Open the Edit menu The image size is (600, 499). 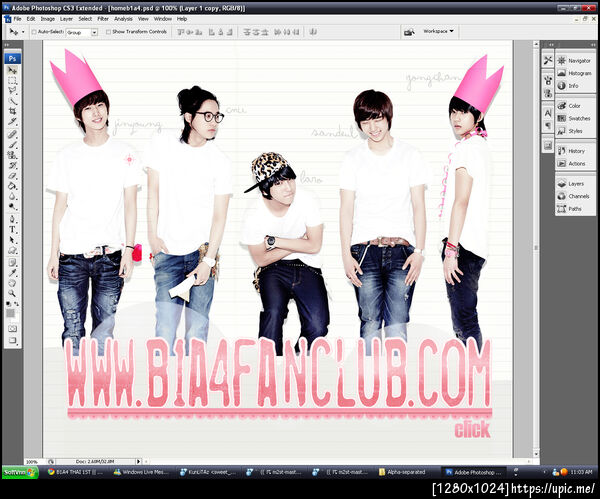(x=31, y=19)
